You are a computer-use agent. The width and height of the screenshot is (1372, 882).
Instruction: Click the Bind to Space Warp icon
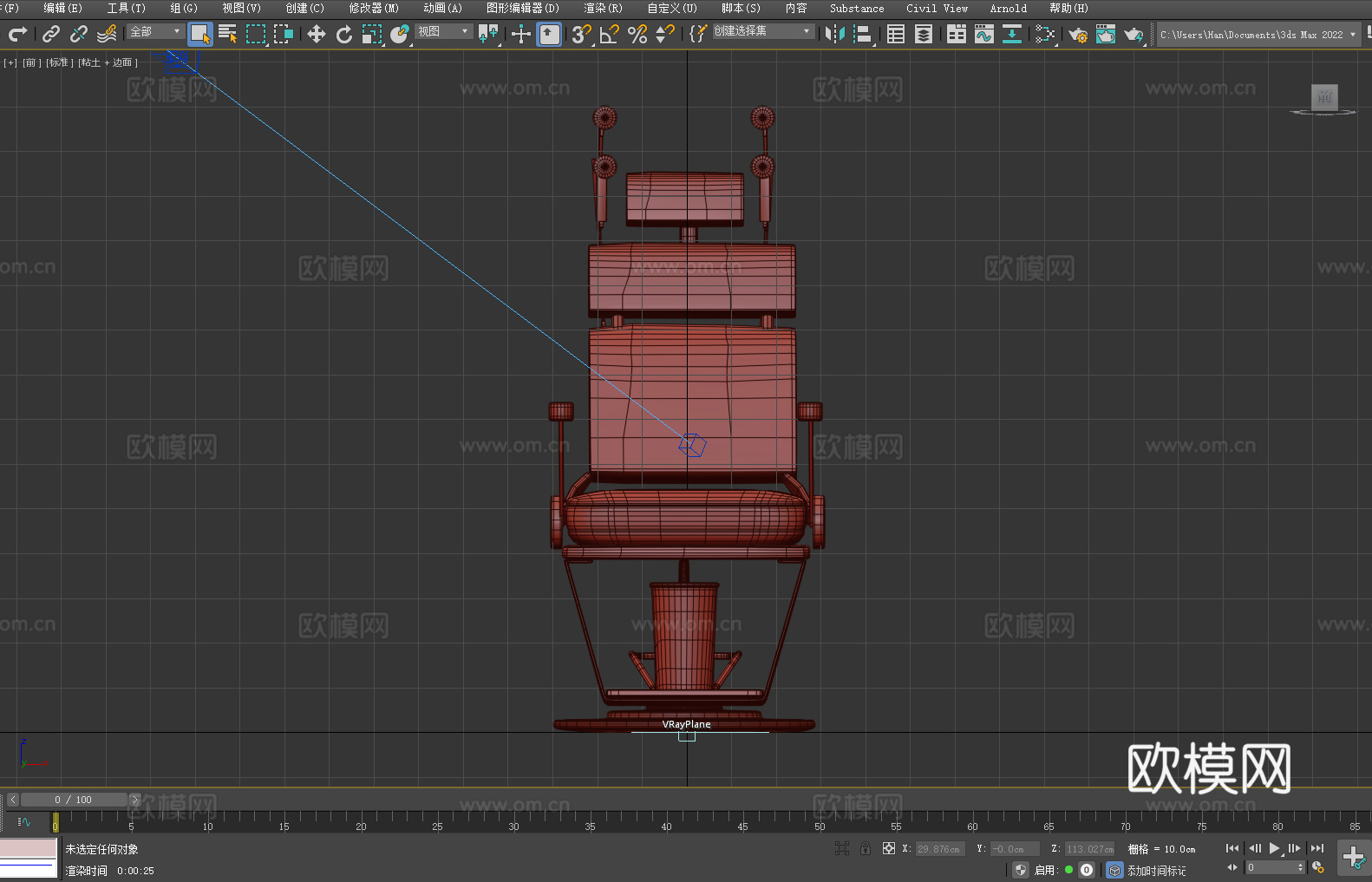pos(107,34)
